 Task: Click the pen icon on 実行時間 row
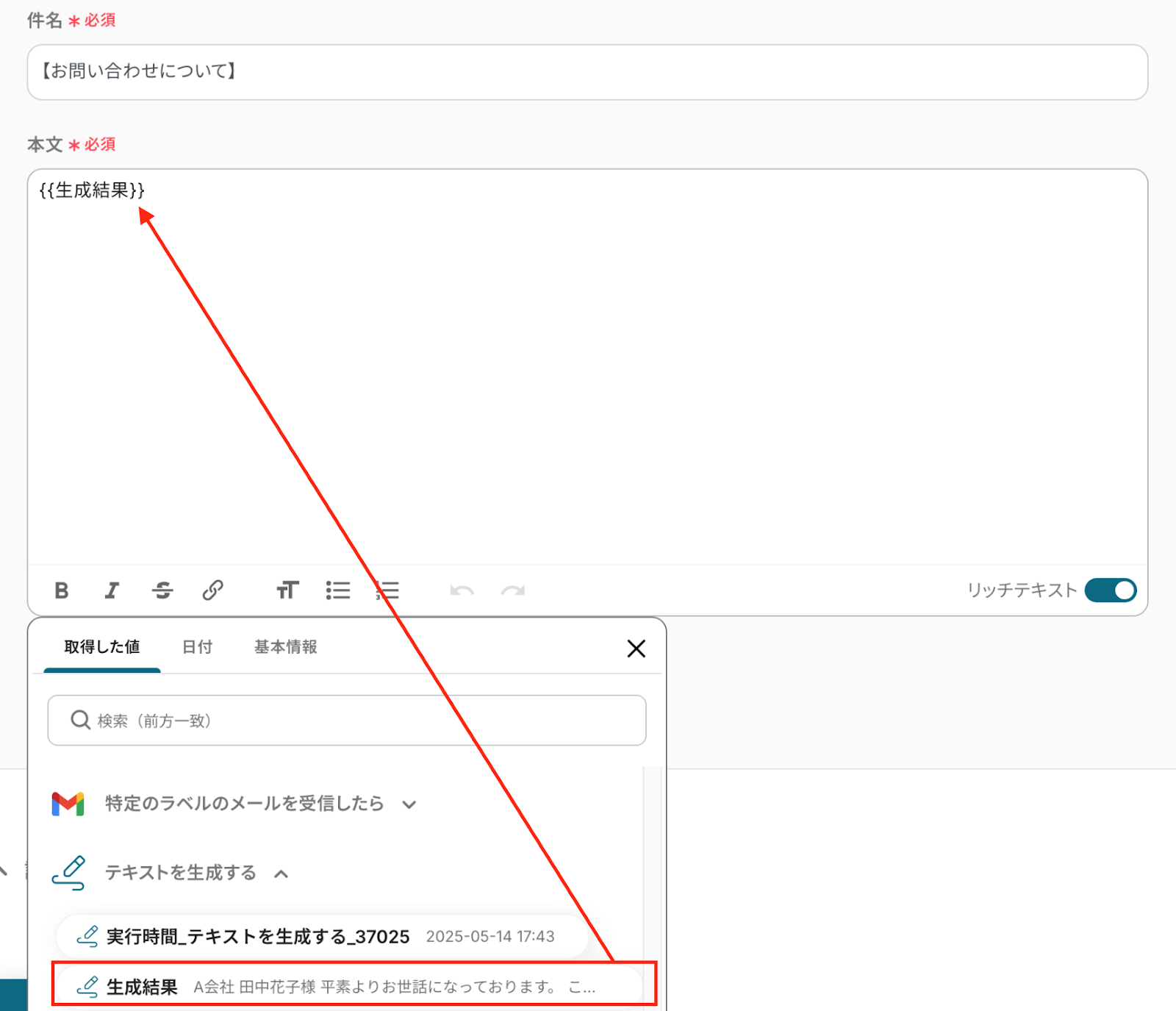click(x=87, y=937)
